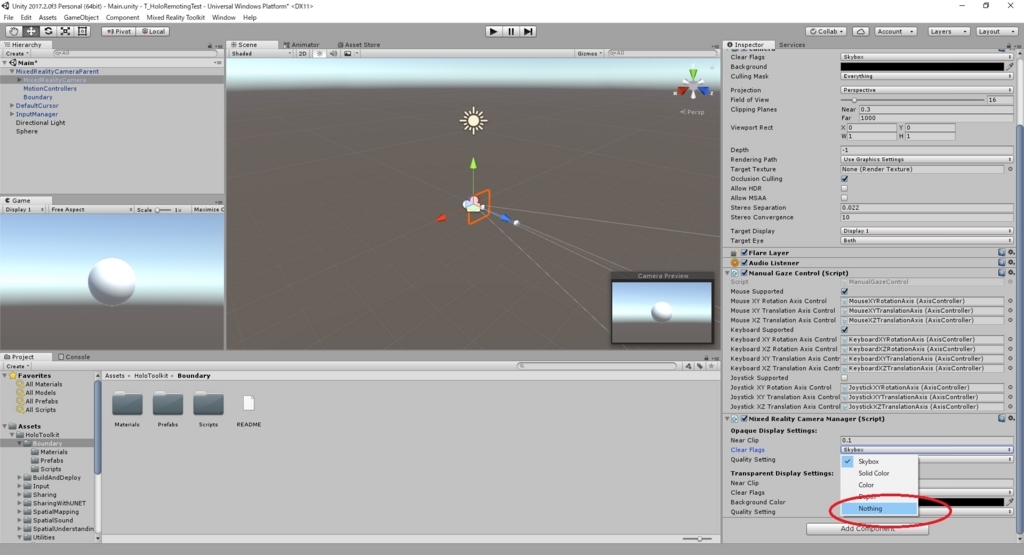Click the Step frame button
1024x555 pixels.
(x=528, y=31)
